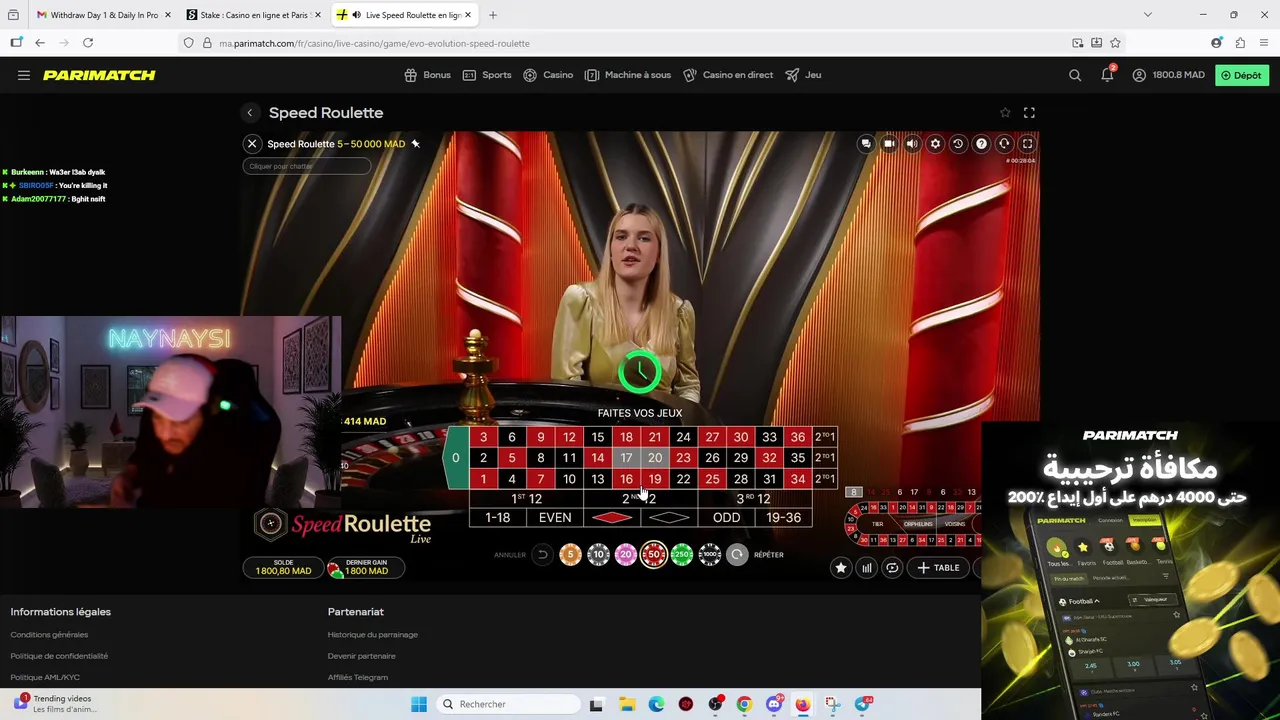Click the chat input field
1280x720 pixels.
(x=306, y=166)
